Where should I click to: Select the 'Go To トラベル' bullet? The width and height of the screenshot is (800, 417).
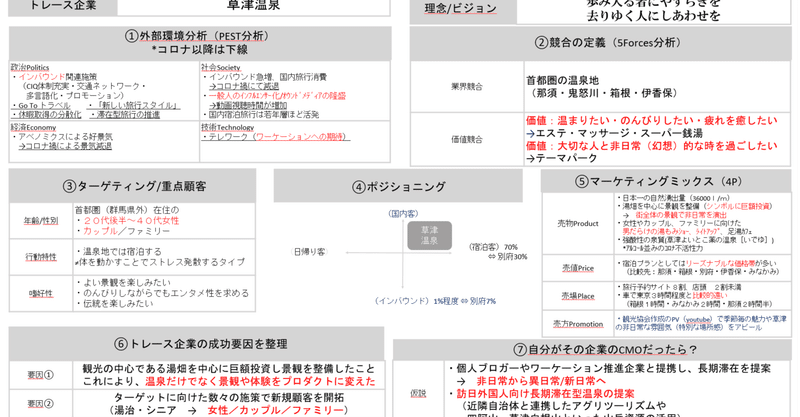[41, 106]
